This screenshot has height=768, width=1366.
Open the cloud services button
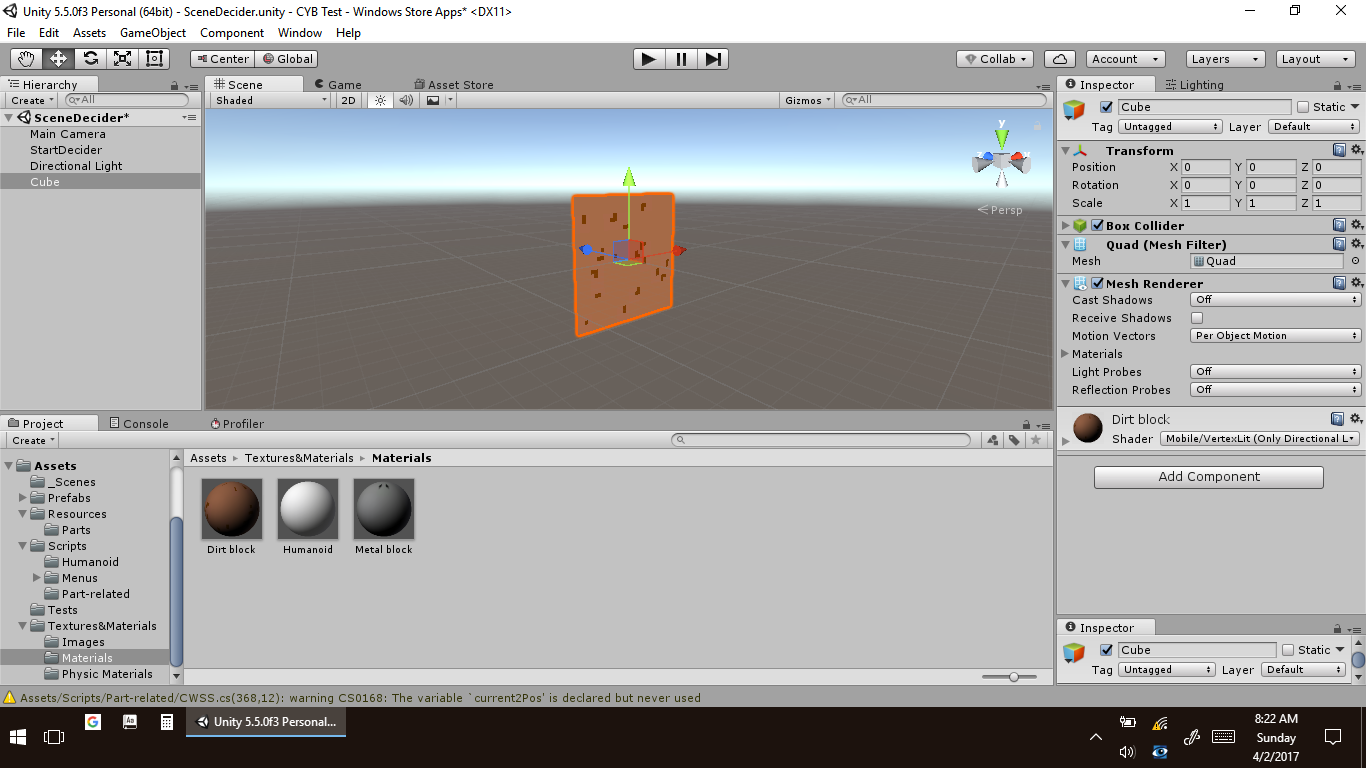pos(1059,59)
